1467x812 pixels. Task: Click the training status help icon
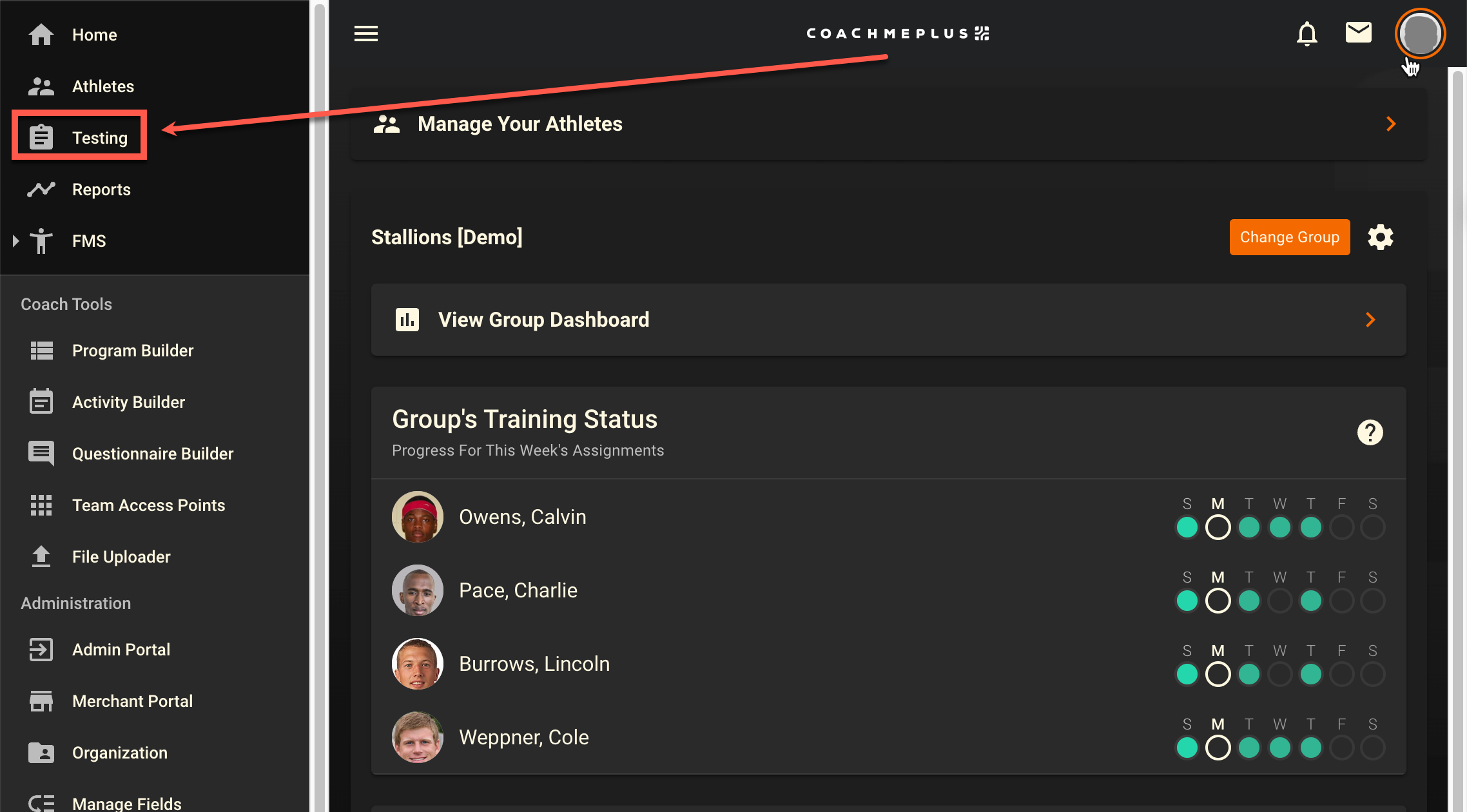click(x=1370, y=432)
